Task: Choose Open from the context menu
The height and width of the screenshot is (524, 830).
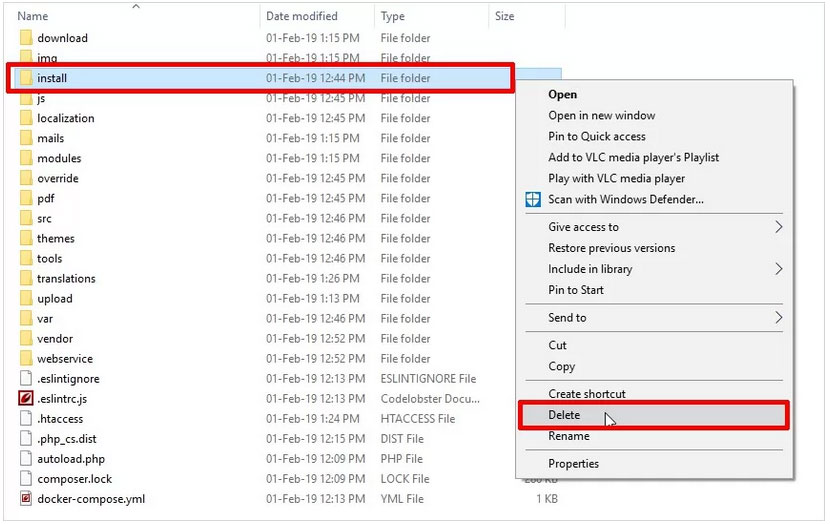Action: pos(563,95)
